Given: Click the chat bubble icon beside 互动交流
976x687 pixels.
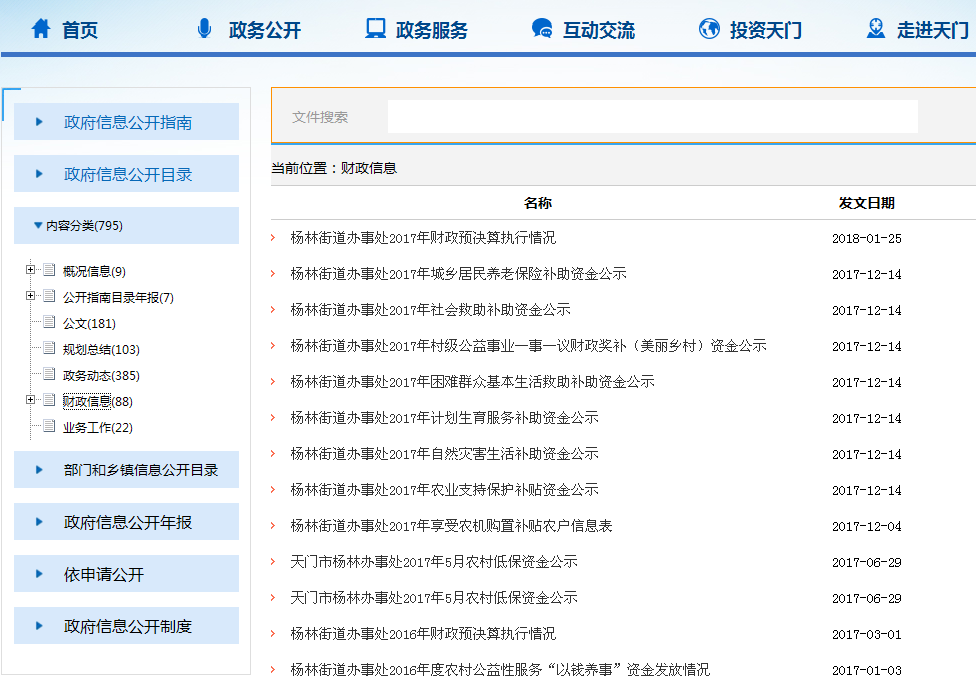Looking at the screenshot, I should point(542,29).
